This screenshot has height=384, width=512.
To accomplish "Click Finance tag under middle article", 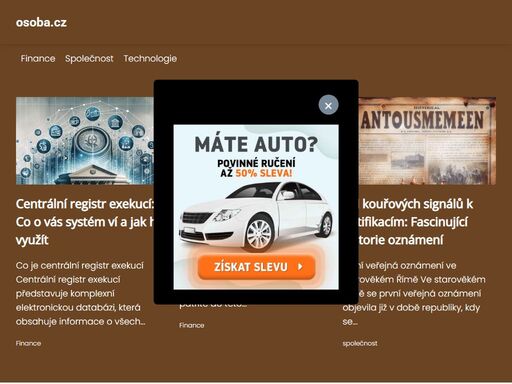I will [192, 325].
